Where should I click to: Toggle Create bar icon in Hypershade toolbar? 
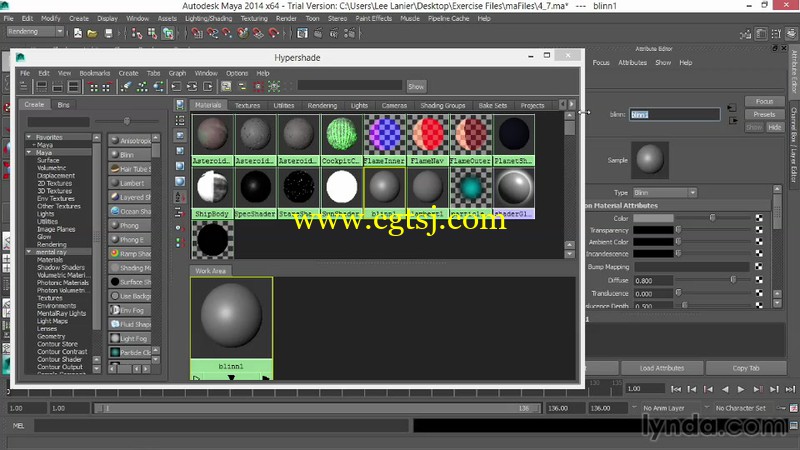(24, 87)
